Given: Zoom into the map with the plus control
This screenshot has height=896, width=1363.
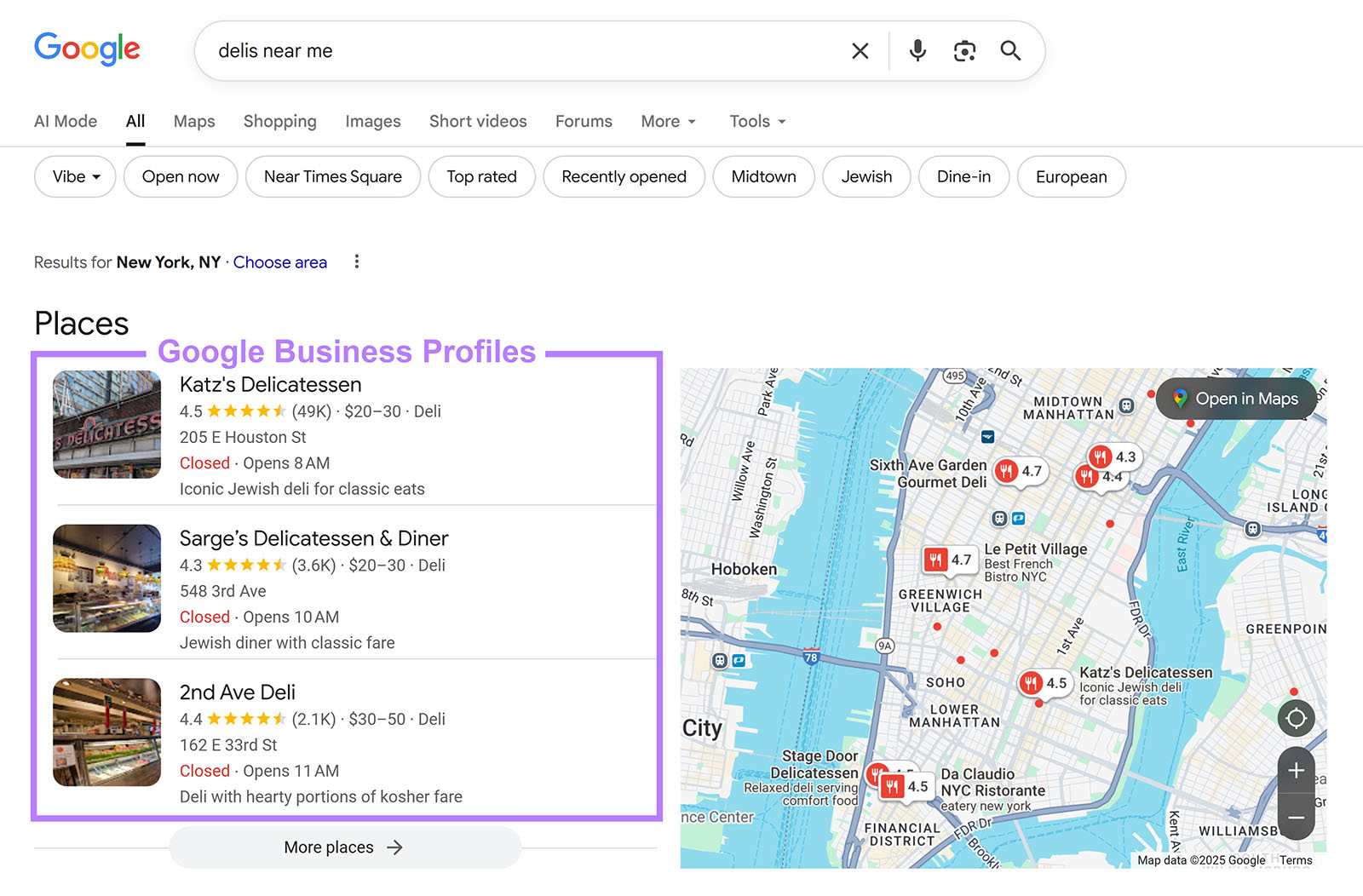Looking at the screenshot, I should 1296,770.
